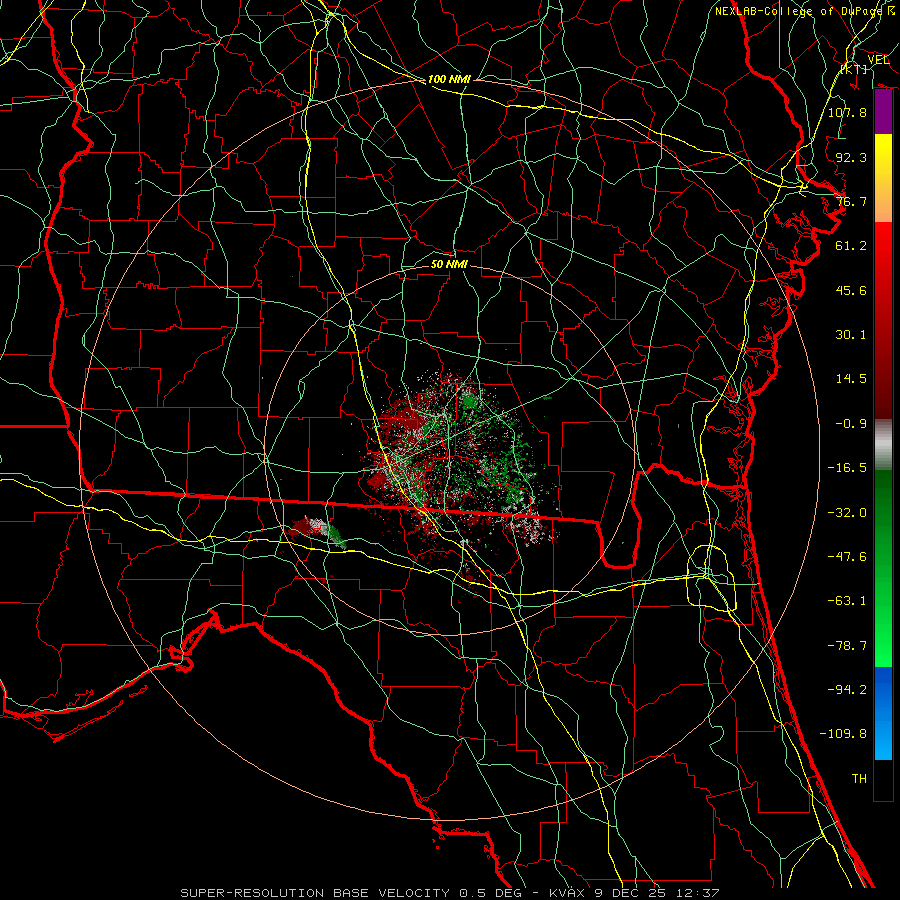The image size is (900, 900).
Task: Select the -78.7 legend value
Action: (847, 646)
